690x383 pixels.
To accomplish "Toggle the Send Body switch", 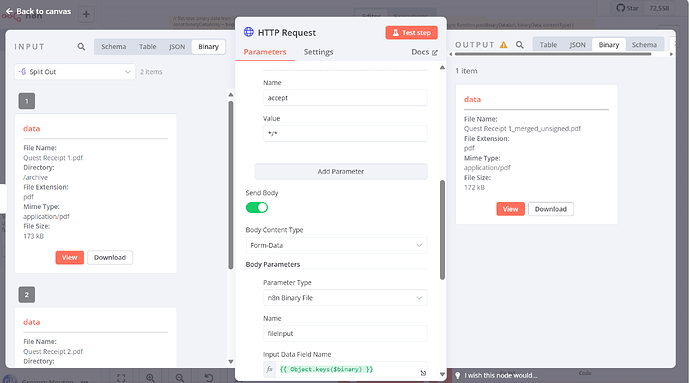I will point(257,207).
